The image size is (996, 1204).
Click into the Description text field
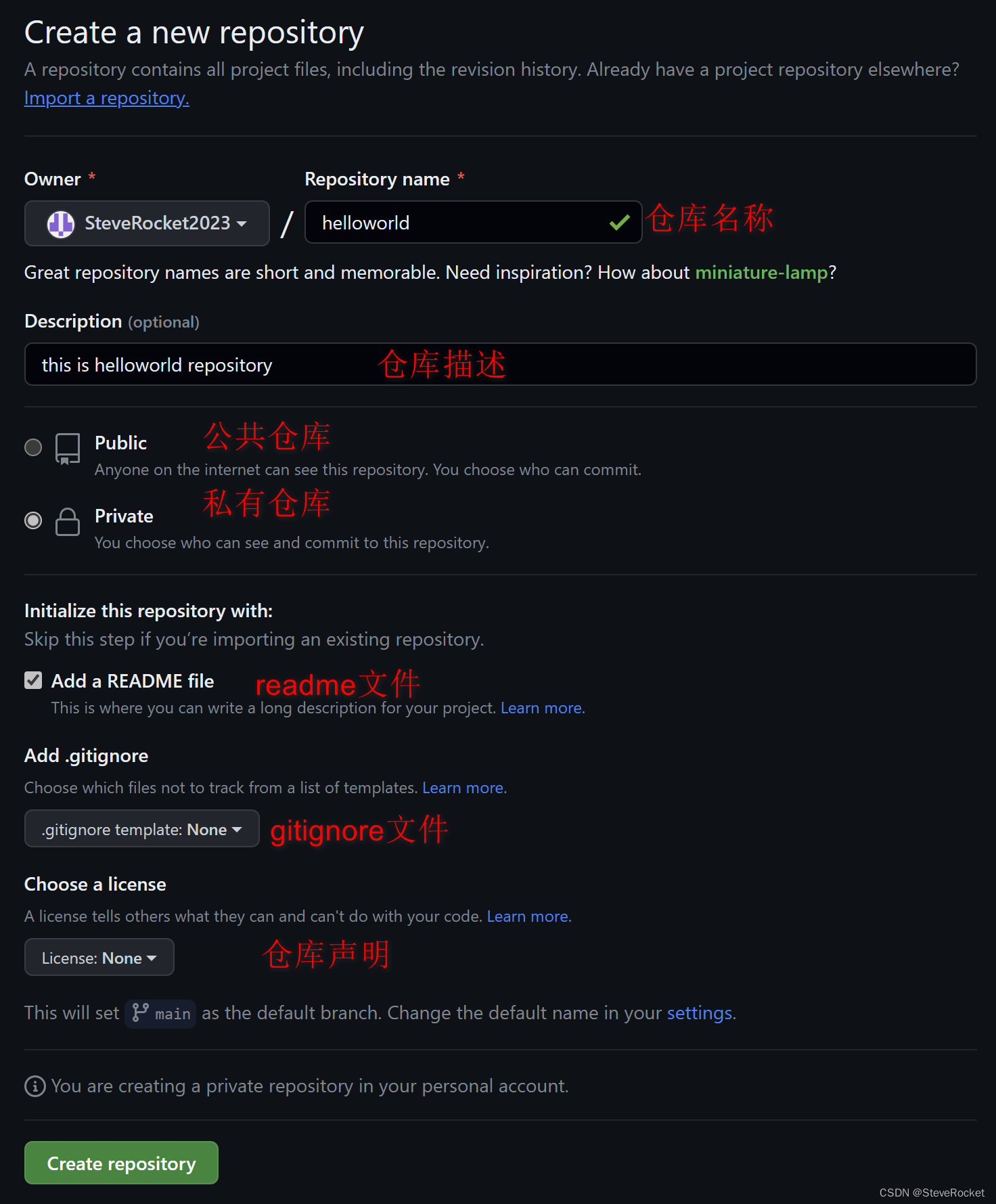coord(501,364)
